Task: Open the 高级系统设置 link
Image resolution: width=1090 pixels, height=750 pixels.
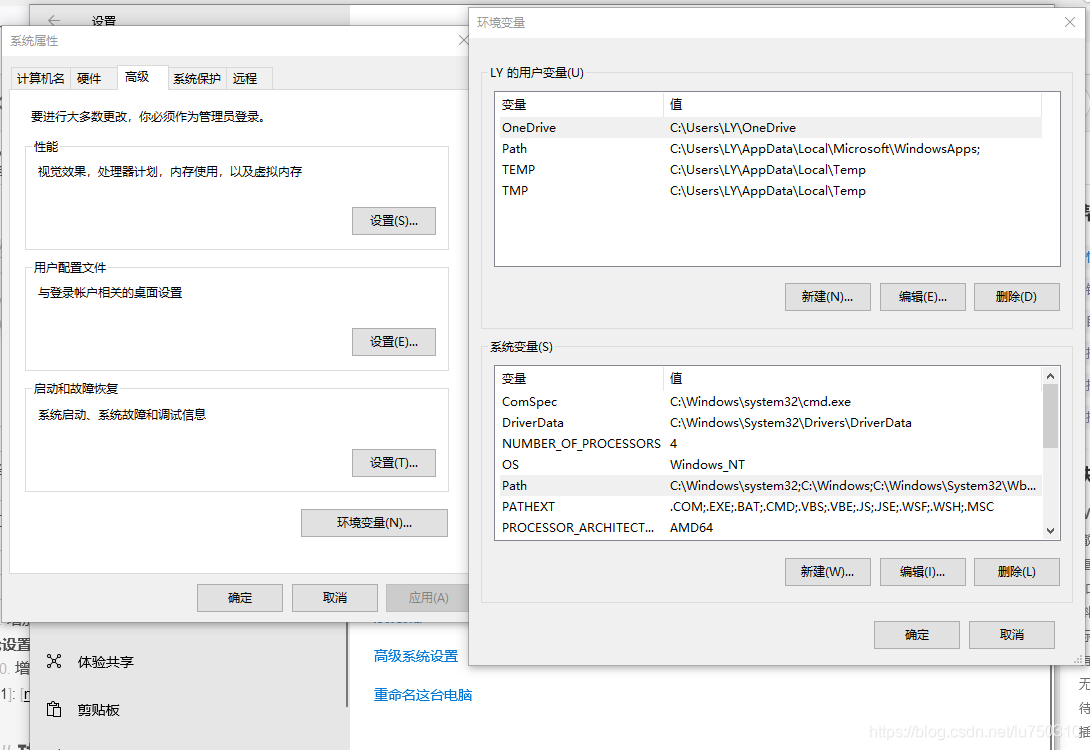Action: (x=416, y=656)
